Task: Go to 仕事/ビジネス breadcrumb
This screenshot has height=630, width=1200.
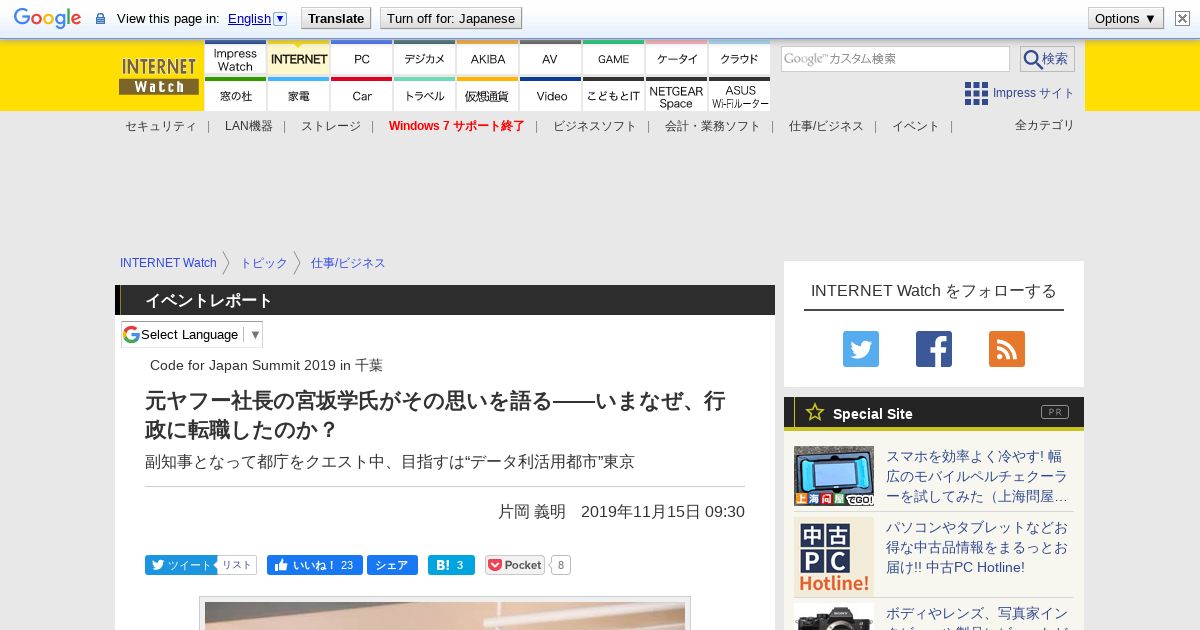Action: tap(348, 263)
